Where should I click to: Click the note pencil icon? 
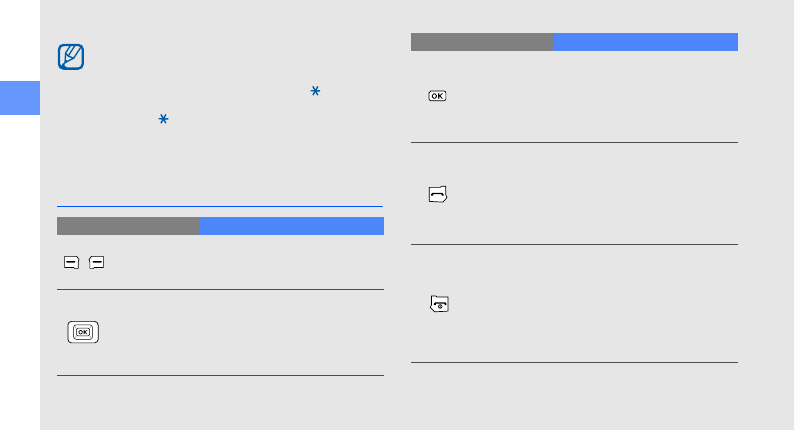point(72,57)
